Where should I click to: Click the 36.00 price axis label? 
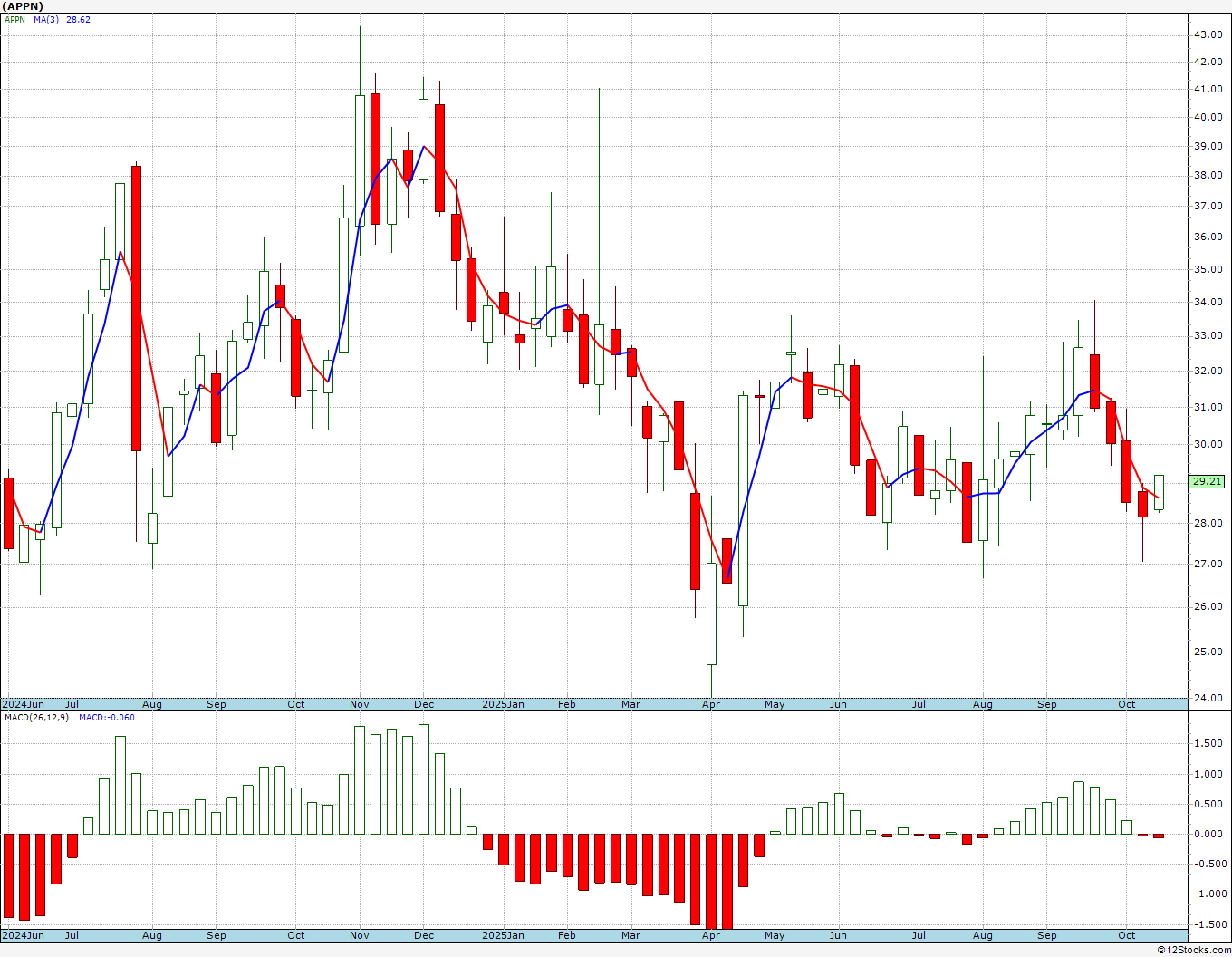coord(1208,237)
